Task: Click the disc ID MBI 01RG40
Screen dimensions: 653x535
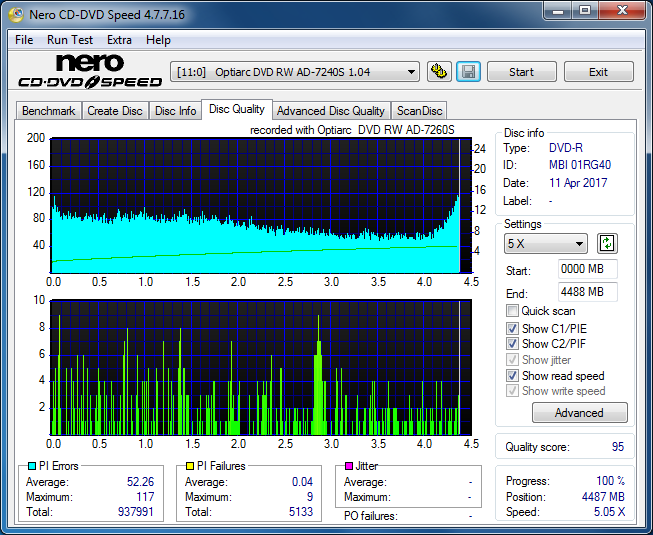Action: click(x=580, y=165)
